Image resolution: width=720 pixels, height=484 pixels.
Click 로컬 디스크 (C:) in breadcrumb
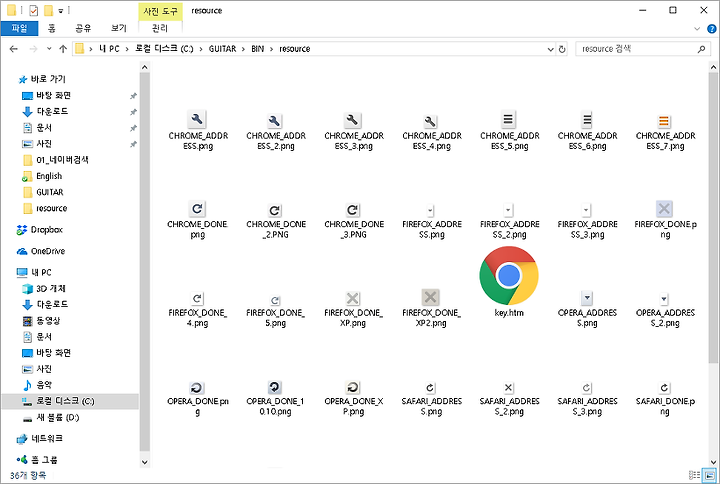[164, 49]
